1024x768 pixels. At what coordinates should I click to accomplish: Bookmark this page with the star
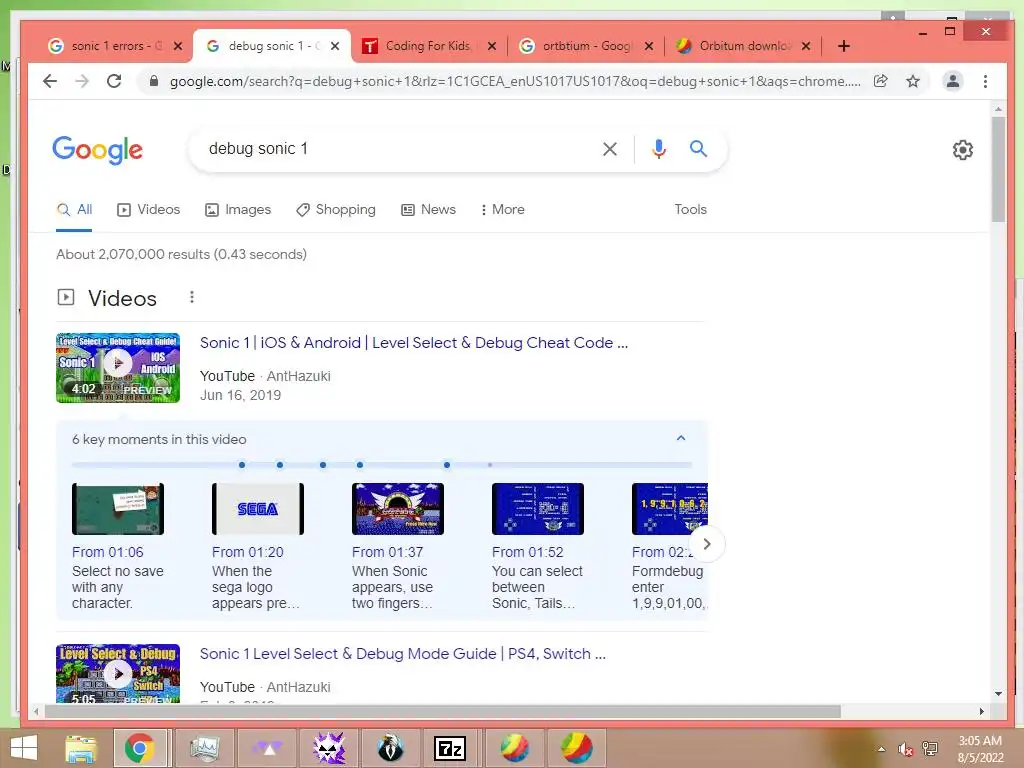point(913,81)
